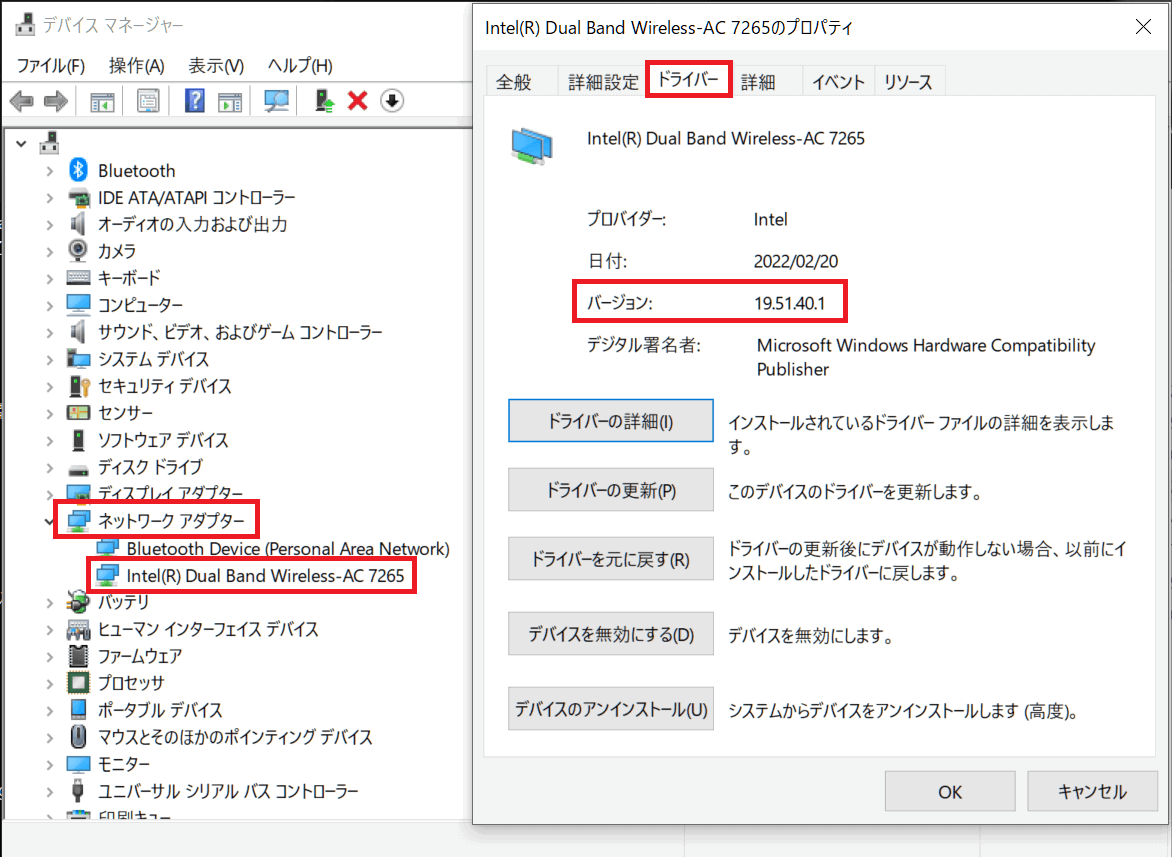Open the 表示(V) menu
The height and width of the screenshot is (857, 1172).
(216, 66)
